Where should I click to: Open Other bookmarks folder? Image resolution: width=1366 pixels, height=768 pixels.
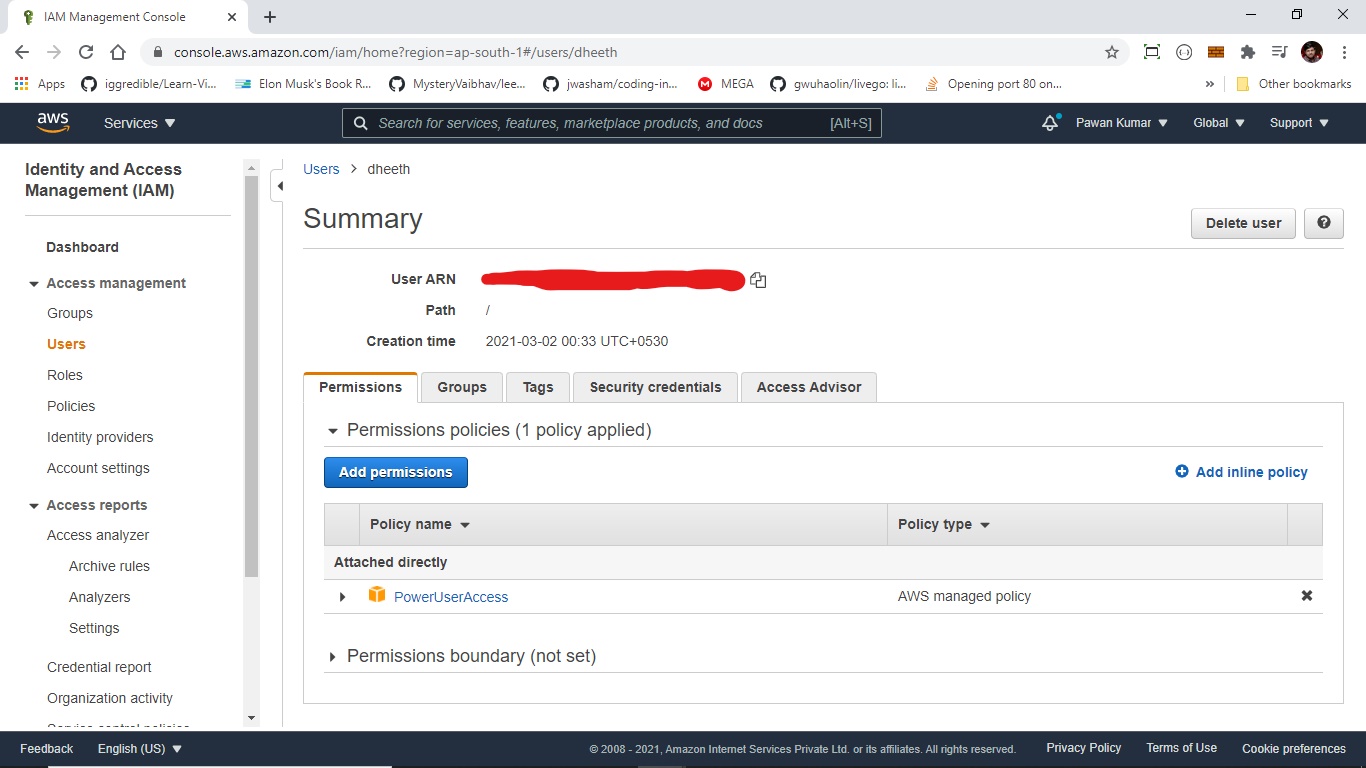click(x=1294, y=84)
